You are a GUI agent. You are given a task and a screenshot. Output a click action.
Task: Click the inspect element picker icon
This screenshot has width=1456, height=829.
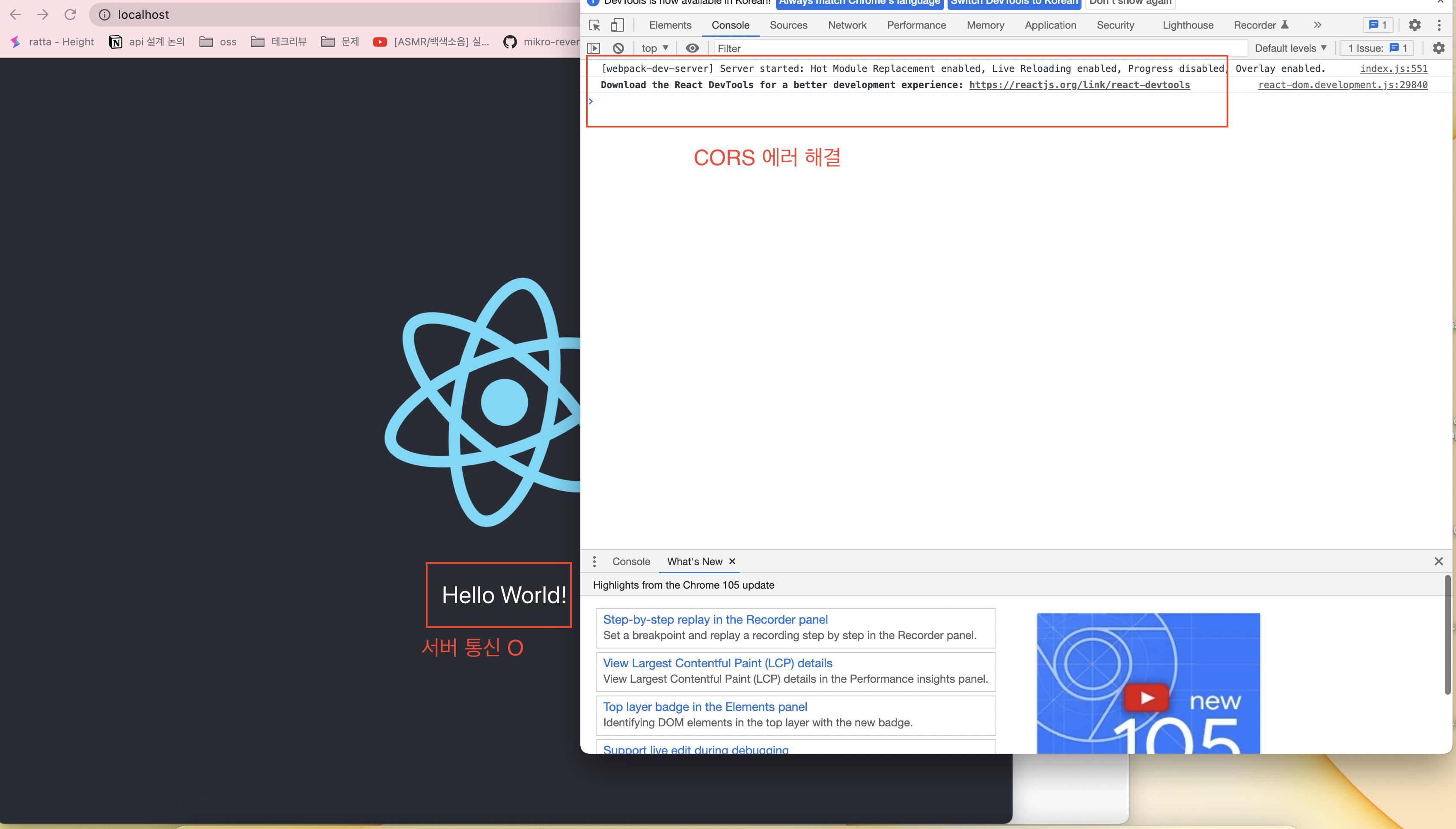[595, 25]
